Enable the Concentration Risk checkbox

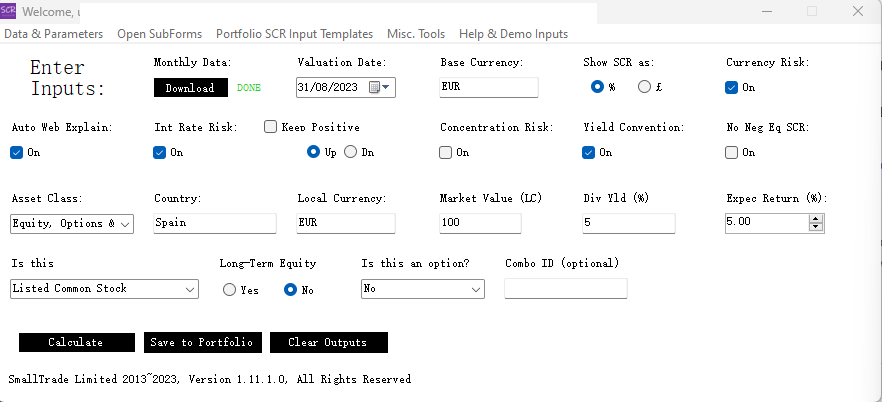(x=446, y=152)
